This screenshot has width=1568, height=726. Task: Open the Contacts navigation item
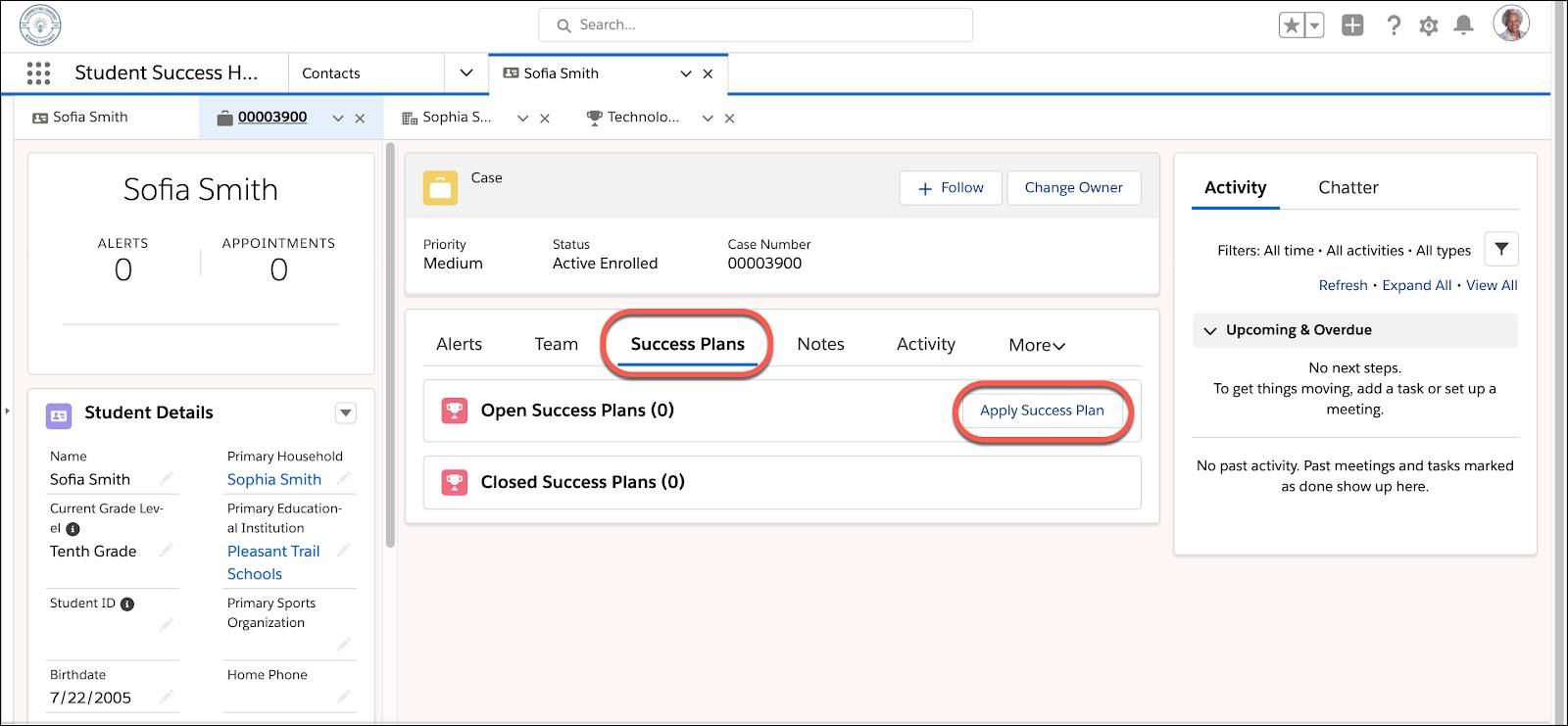pyautogui.click(x=331, y=73)
